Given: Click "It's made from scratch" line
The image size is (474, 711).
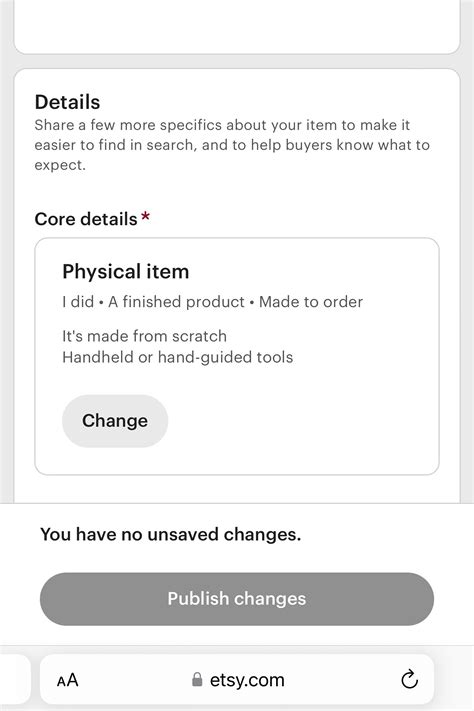Looking at the screenshot, I should point(144,336).
